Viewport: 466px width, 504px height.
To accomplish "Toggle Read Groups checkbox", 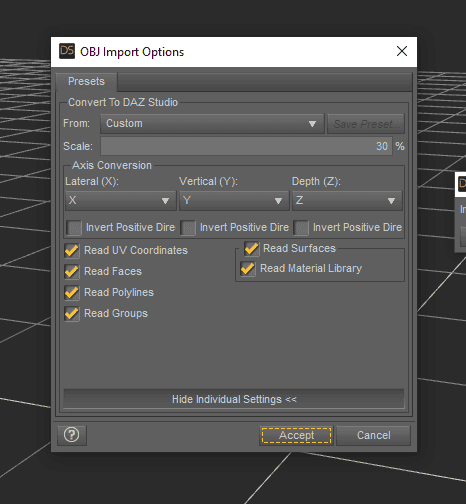I will [72, 313].
